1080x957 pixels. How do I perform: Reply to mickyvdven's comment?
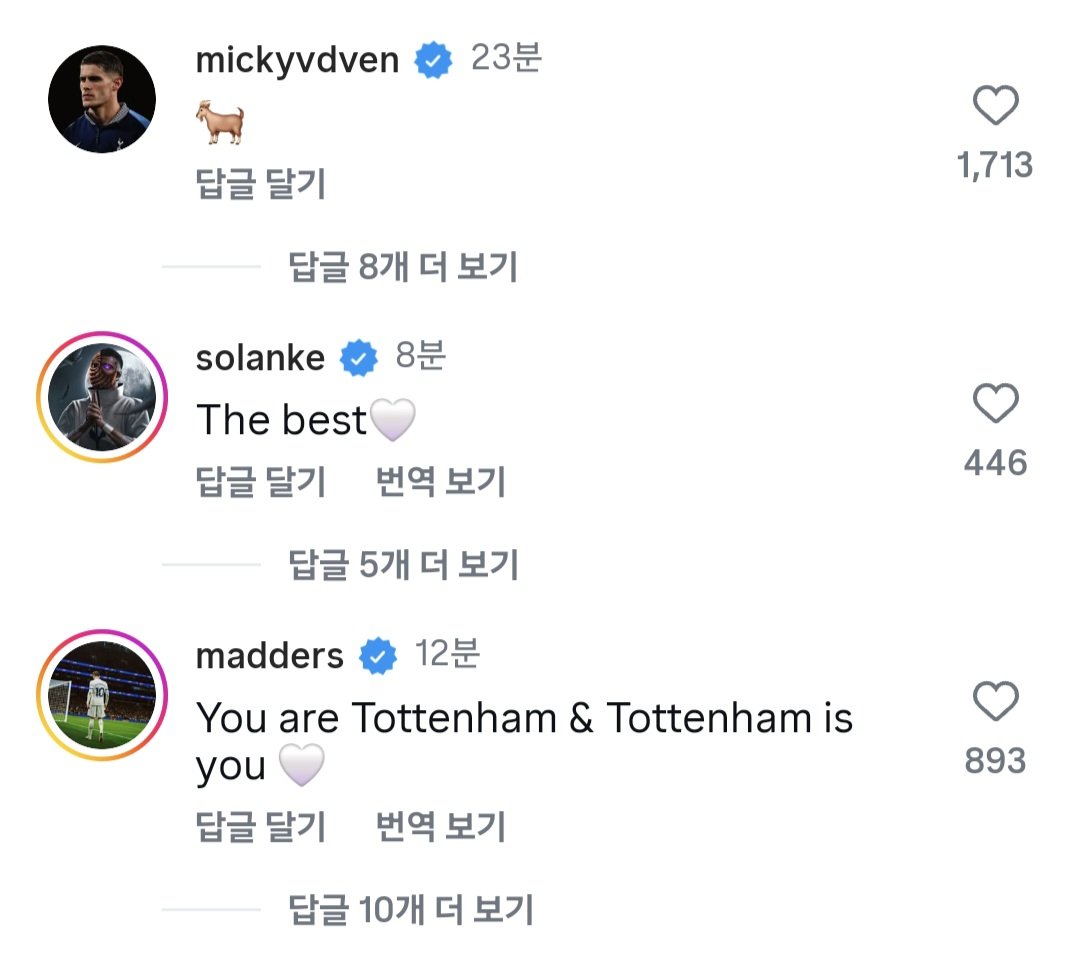tap(261, 184)
